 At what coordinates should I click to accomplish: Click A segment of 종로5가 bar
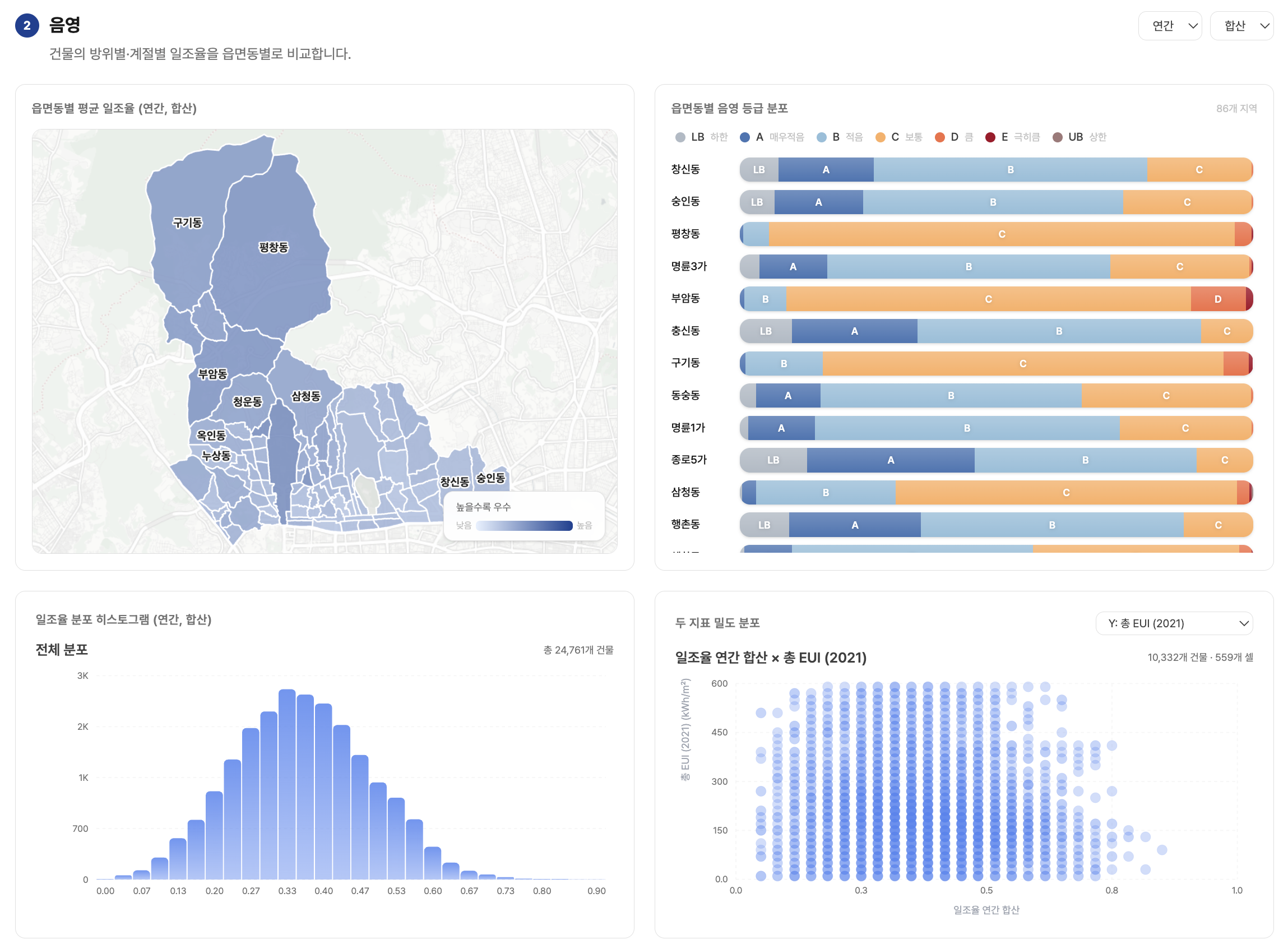(x=890, y=460)
